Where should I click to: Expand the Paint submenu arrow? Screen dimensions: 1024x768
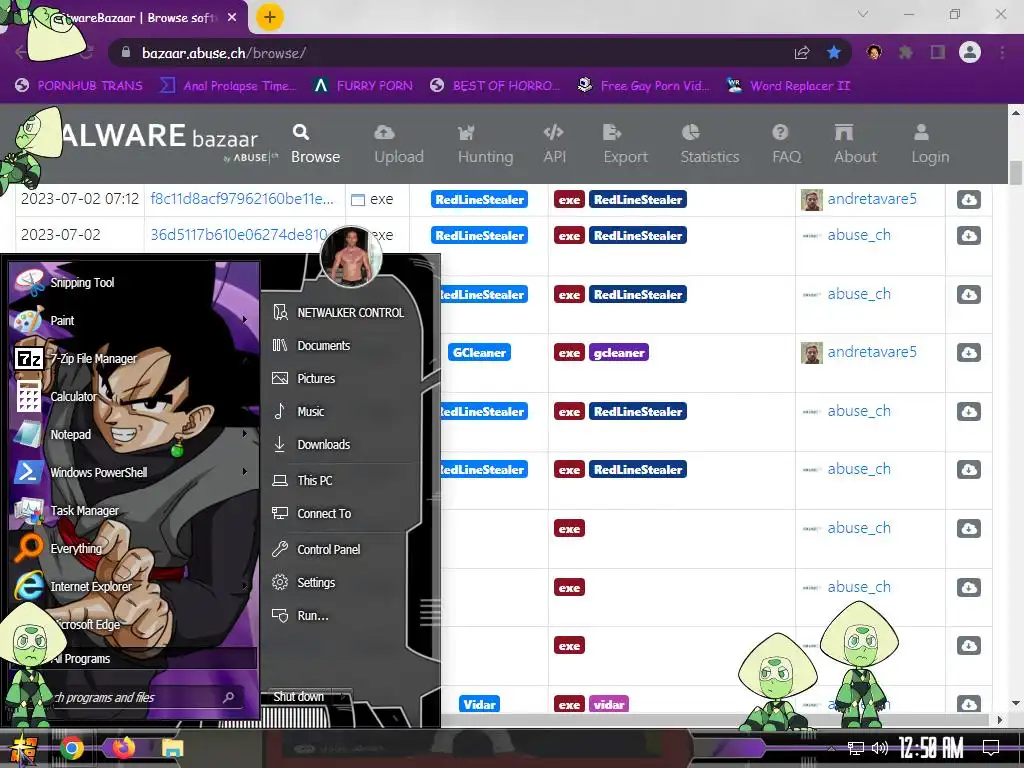coord(245,320)
